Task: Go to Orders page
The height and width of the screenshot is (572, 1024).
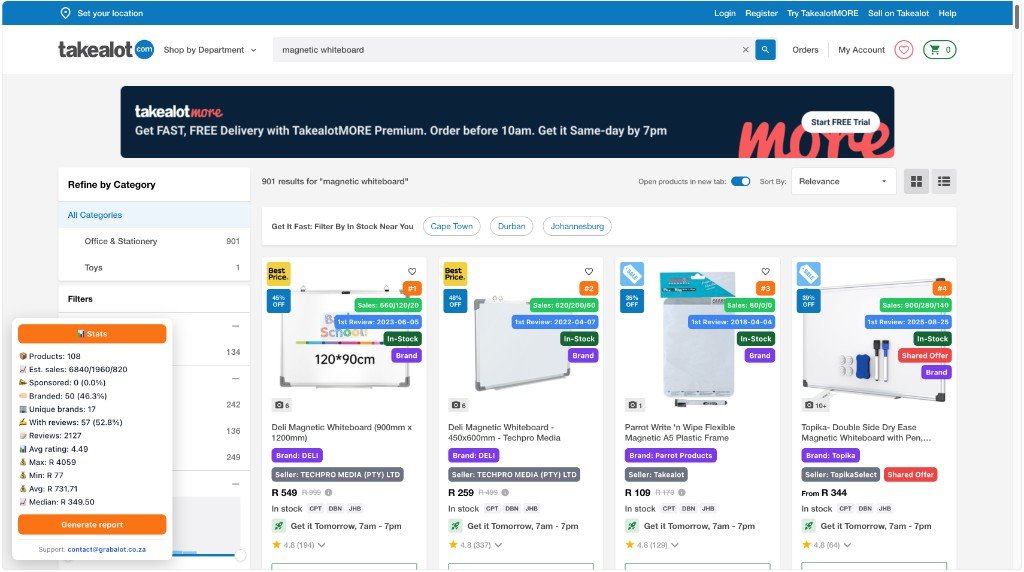Action: pyautogui.click(x=805, y=50)
